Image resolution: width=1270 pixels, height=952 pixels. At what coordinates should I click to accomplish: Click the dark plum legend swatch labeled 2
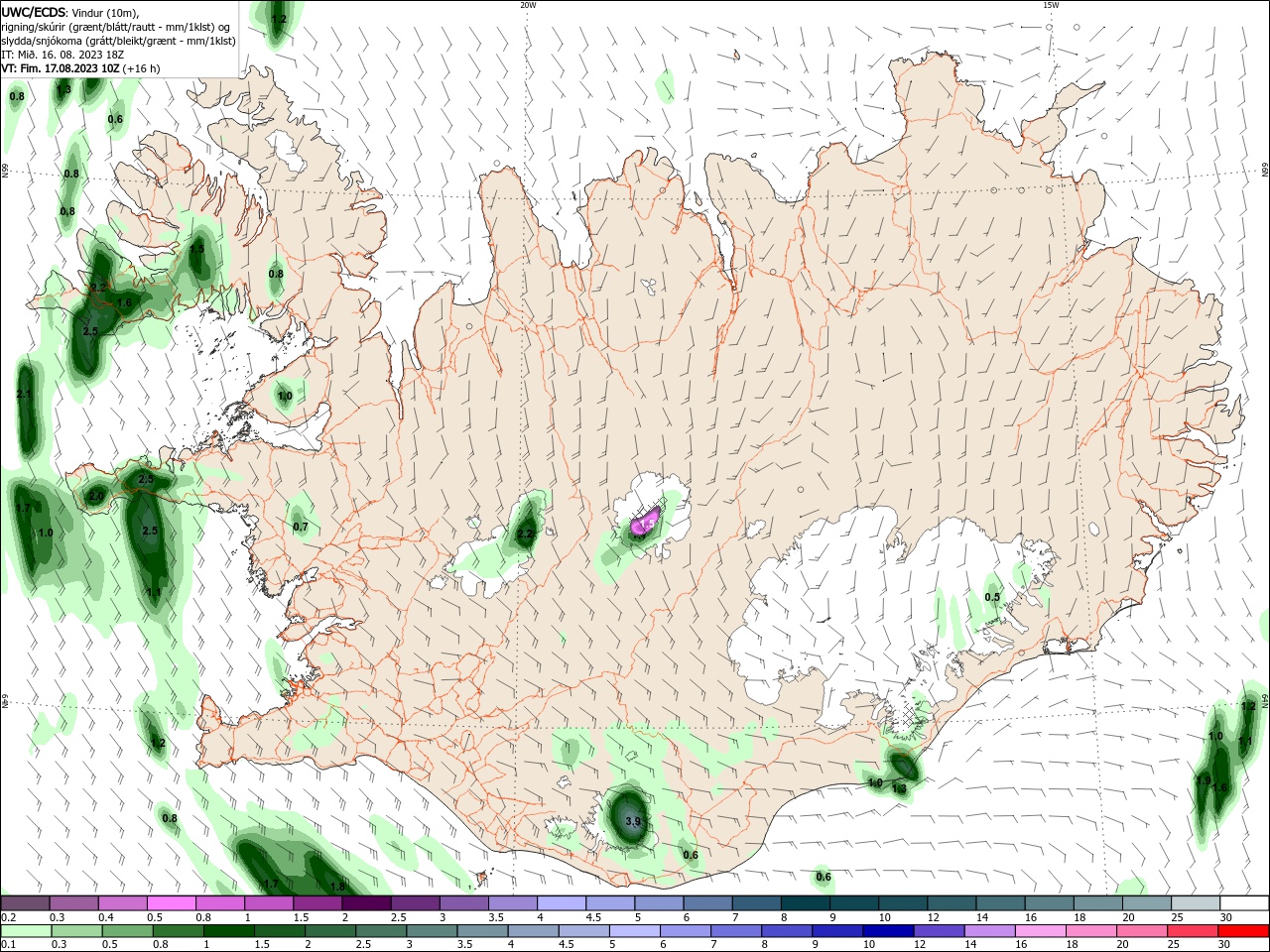(x=366, y=902)
